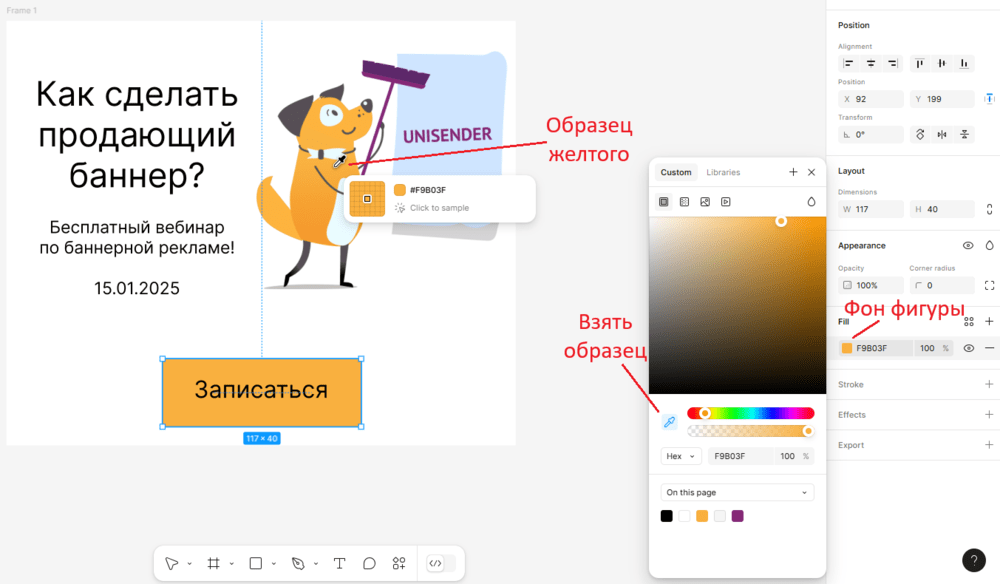Open the On this page dropdown
1000x584 pixels.
coord(737,492)
